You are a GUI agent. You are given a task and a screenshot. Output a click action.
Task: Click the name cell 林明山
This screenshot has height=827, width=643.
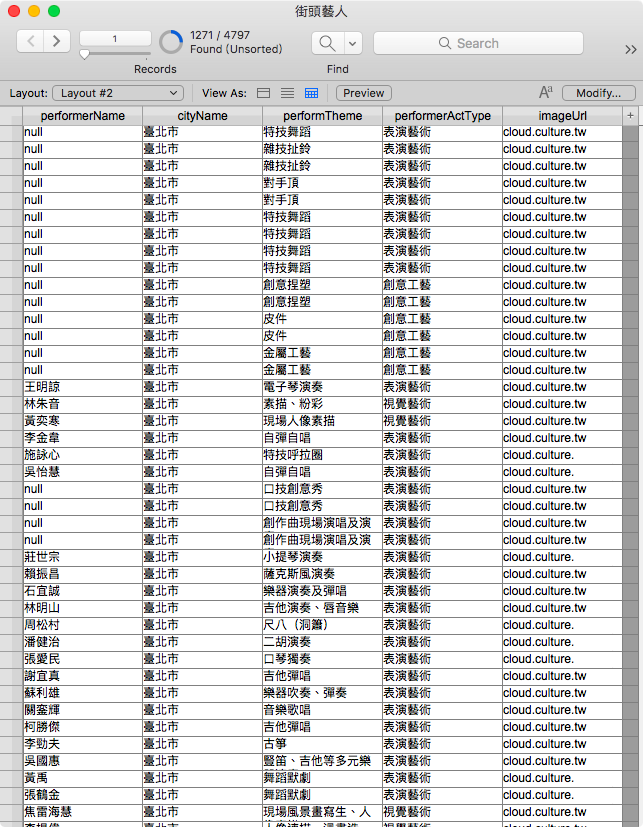83,608
